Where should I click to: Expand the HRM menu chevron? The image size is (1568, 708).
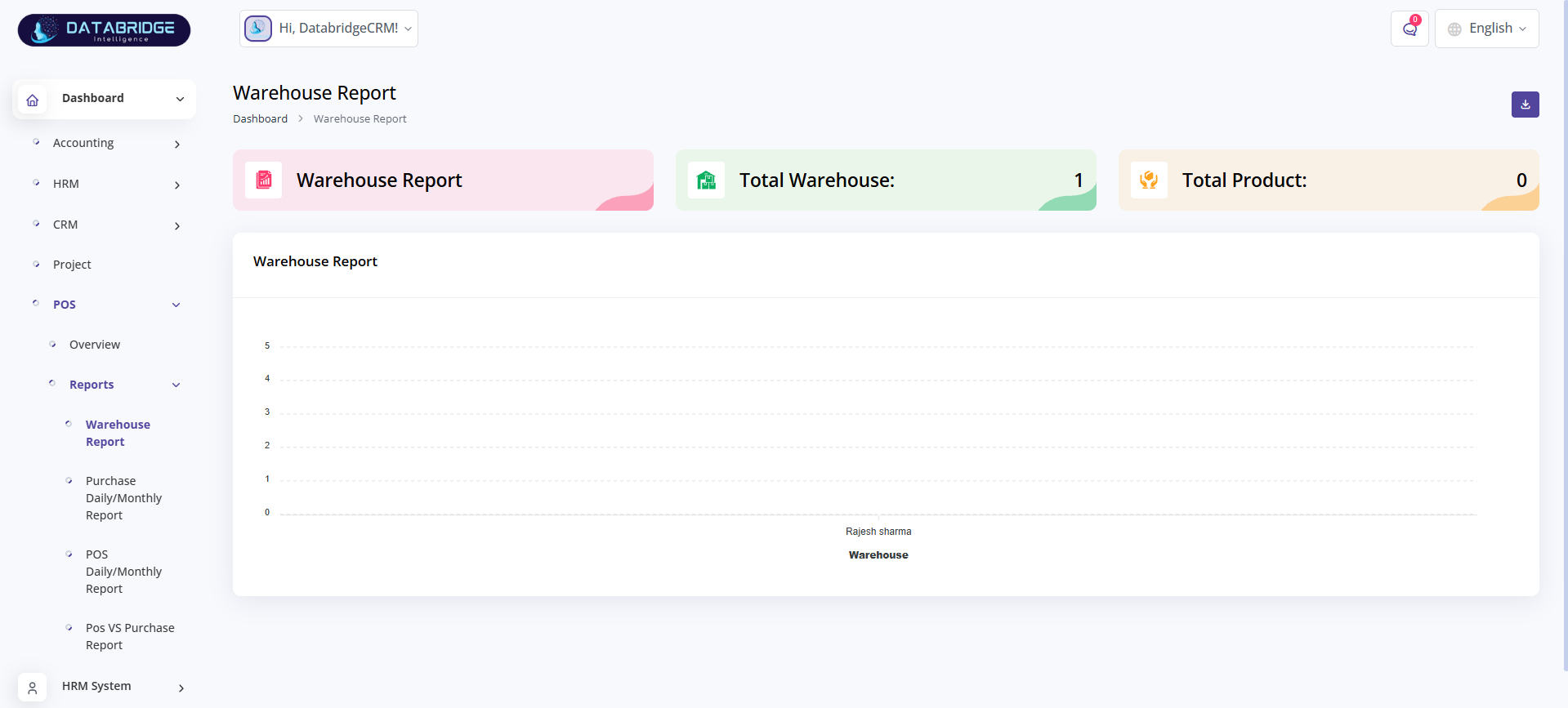(177, 185)
